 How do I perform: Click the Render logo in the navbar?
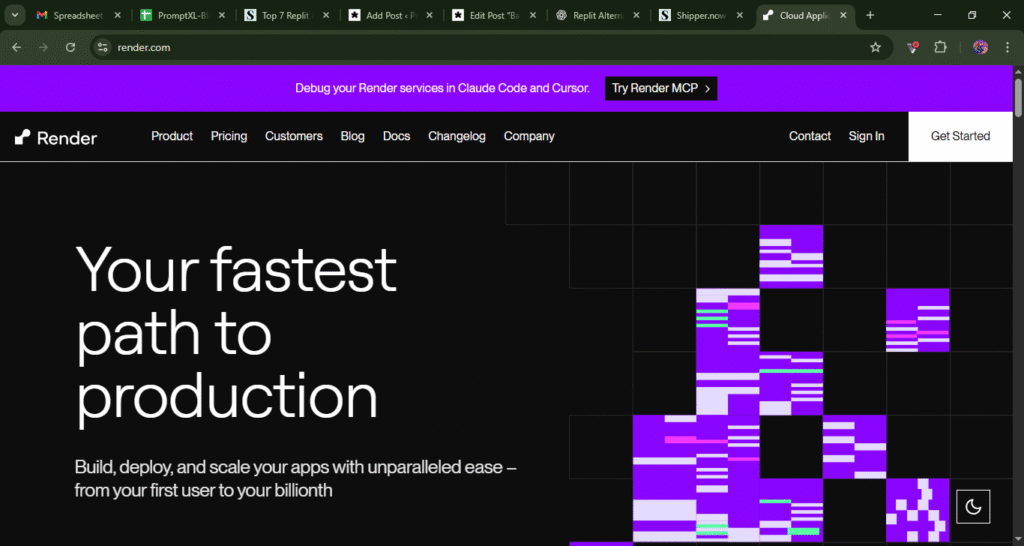point(56,137)
